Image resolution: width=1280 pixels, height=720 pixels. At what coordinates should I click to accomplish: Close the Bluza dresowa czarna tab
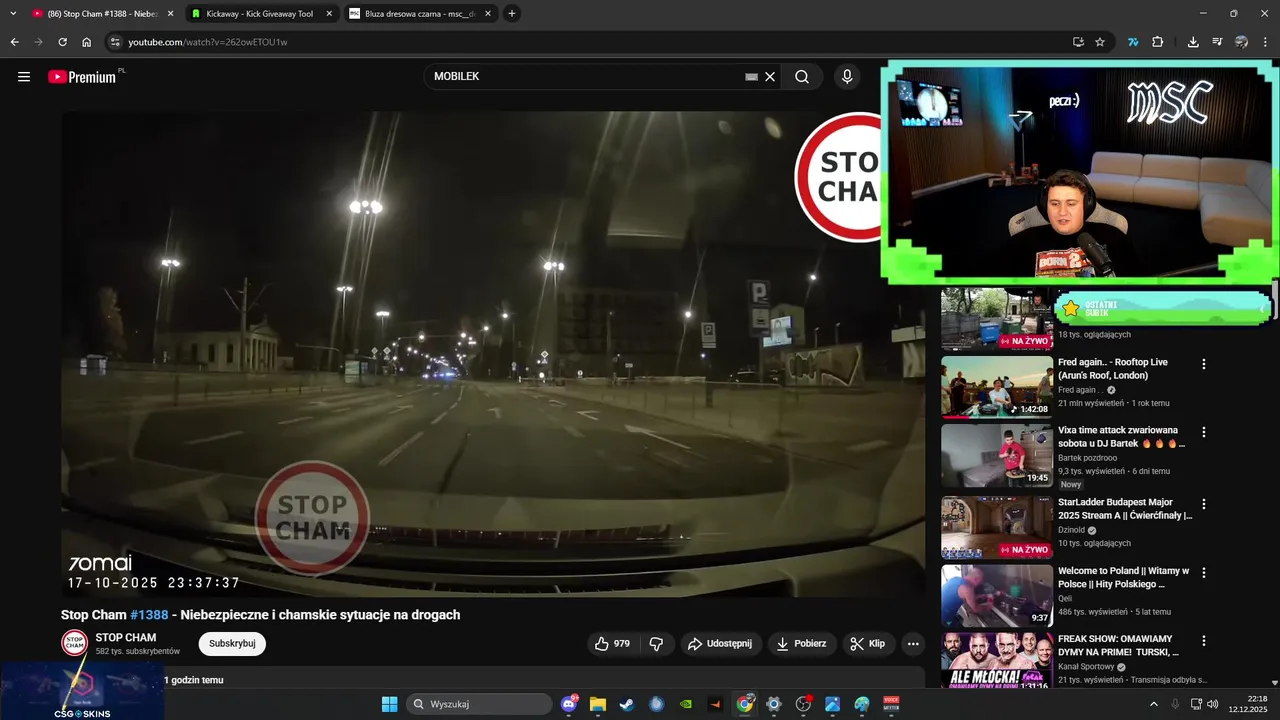click(x=488, y=14)
